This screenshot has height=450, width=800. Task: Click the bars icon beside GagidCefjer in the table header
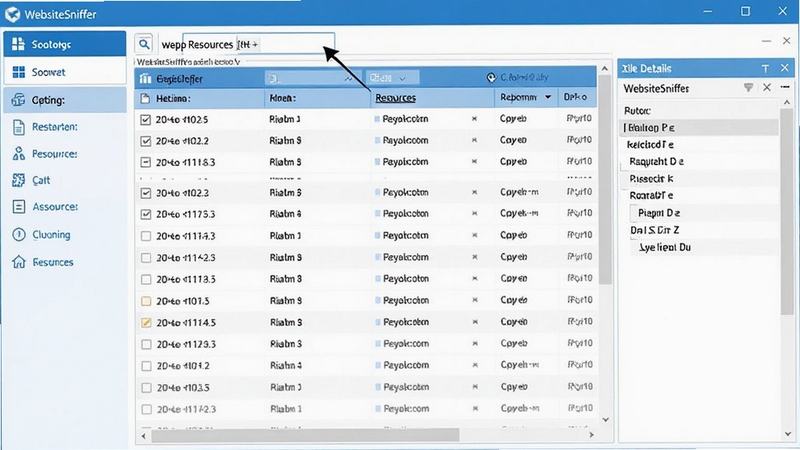click(145, 79)
